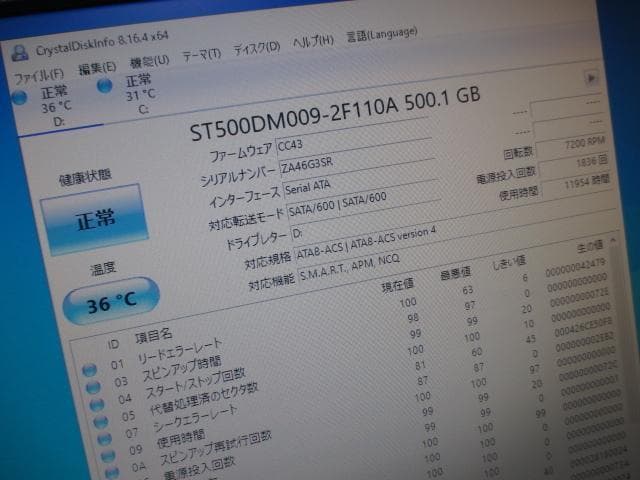Click the 温度 label
This screenshot has width=640, height=480.
click(x=103, y=269)
